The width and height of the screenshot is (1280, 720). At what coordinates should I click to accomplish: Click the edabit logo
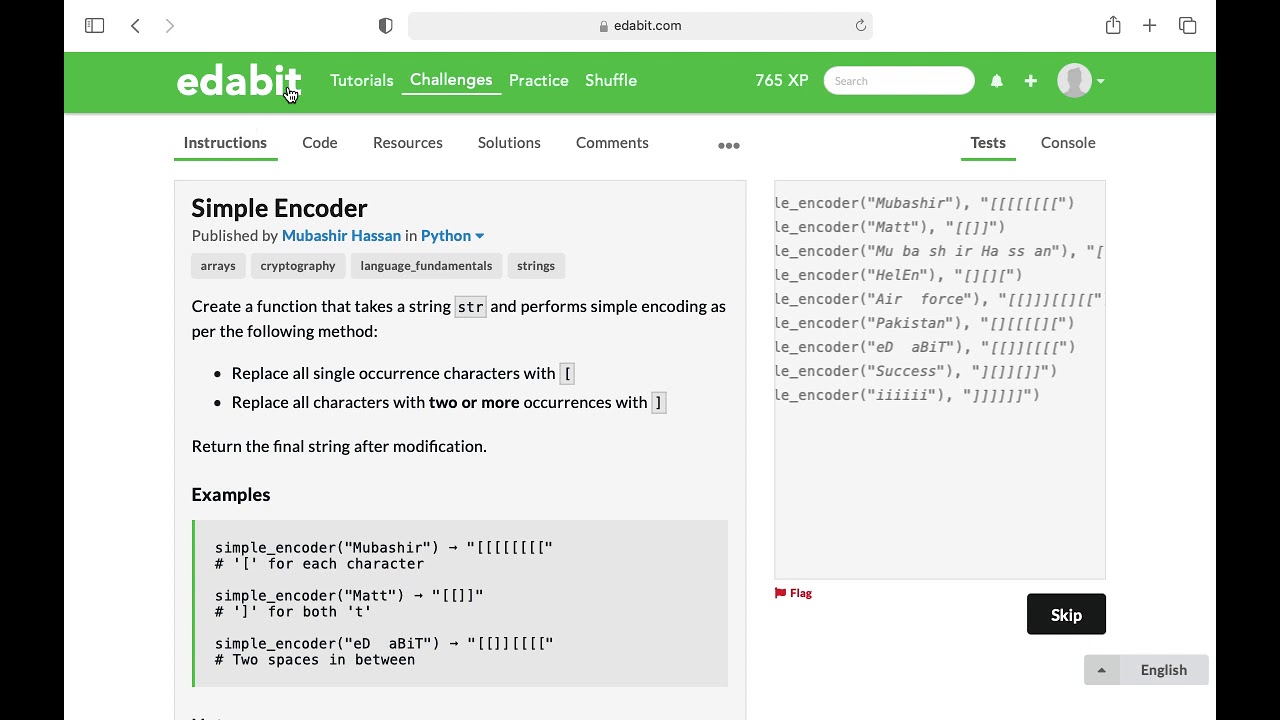coord(238,81)
